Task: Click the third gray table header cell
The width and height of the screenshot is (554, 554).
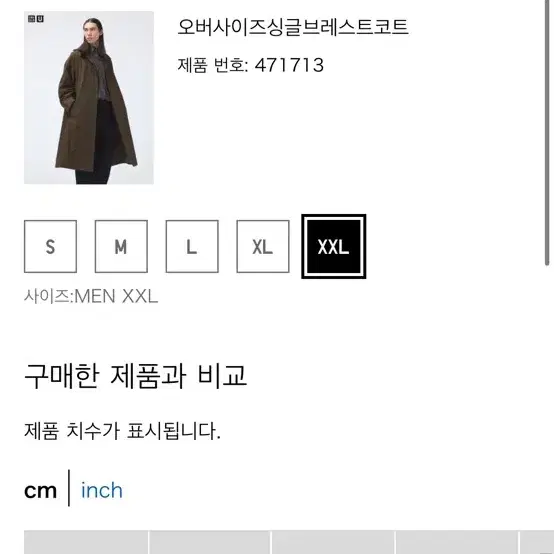Action: (333, 542)
